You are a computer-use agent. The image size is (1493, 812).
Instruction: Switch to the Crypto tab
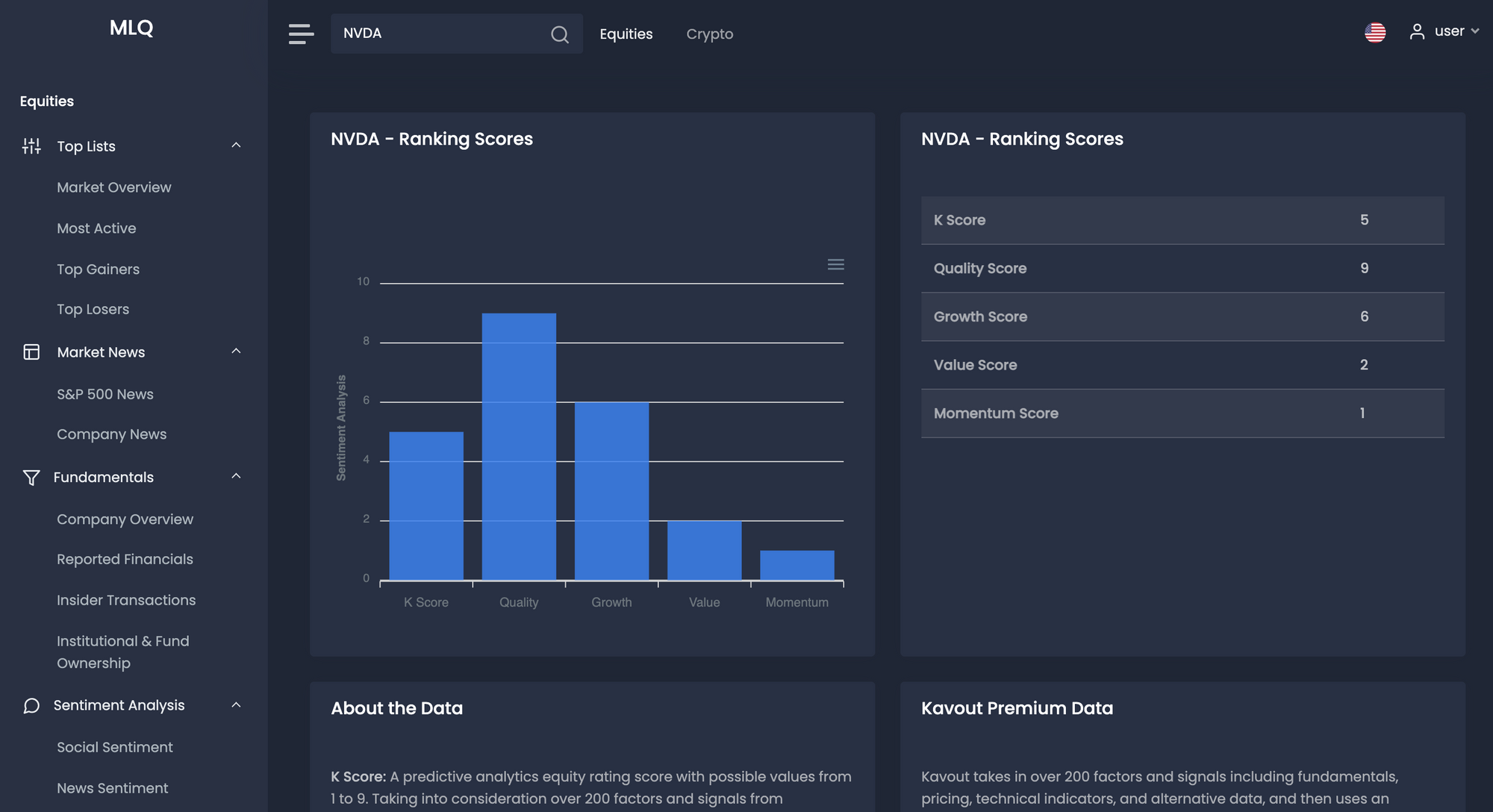pyautogui.click(x=709, y=34)
